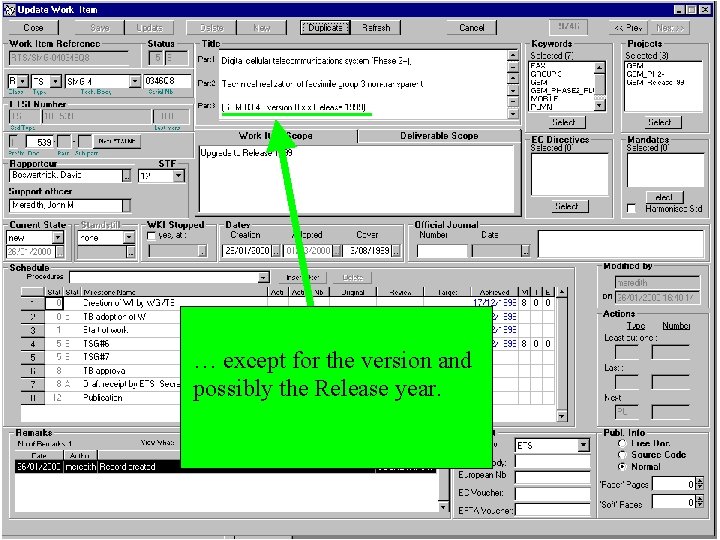Open the Current State date picker button
This screenshot has width=720, height=540.
pyautogui.click(x=60, y=252)
